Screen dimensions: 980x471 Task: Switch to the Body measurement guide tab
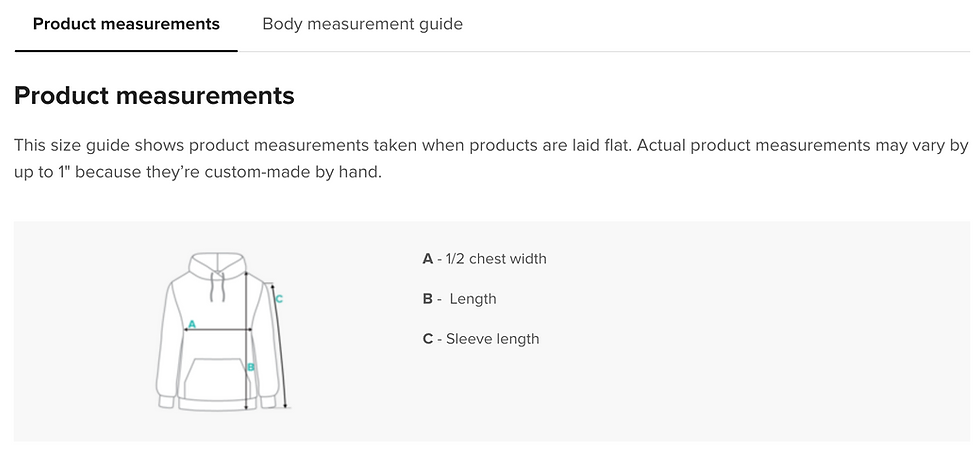point(362,24)
